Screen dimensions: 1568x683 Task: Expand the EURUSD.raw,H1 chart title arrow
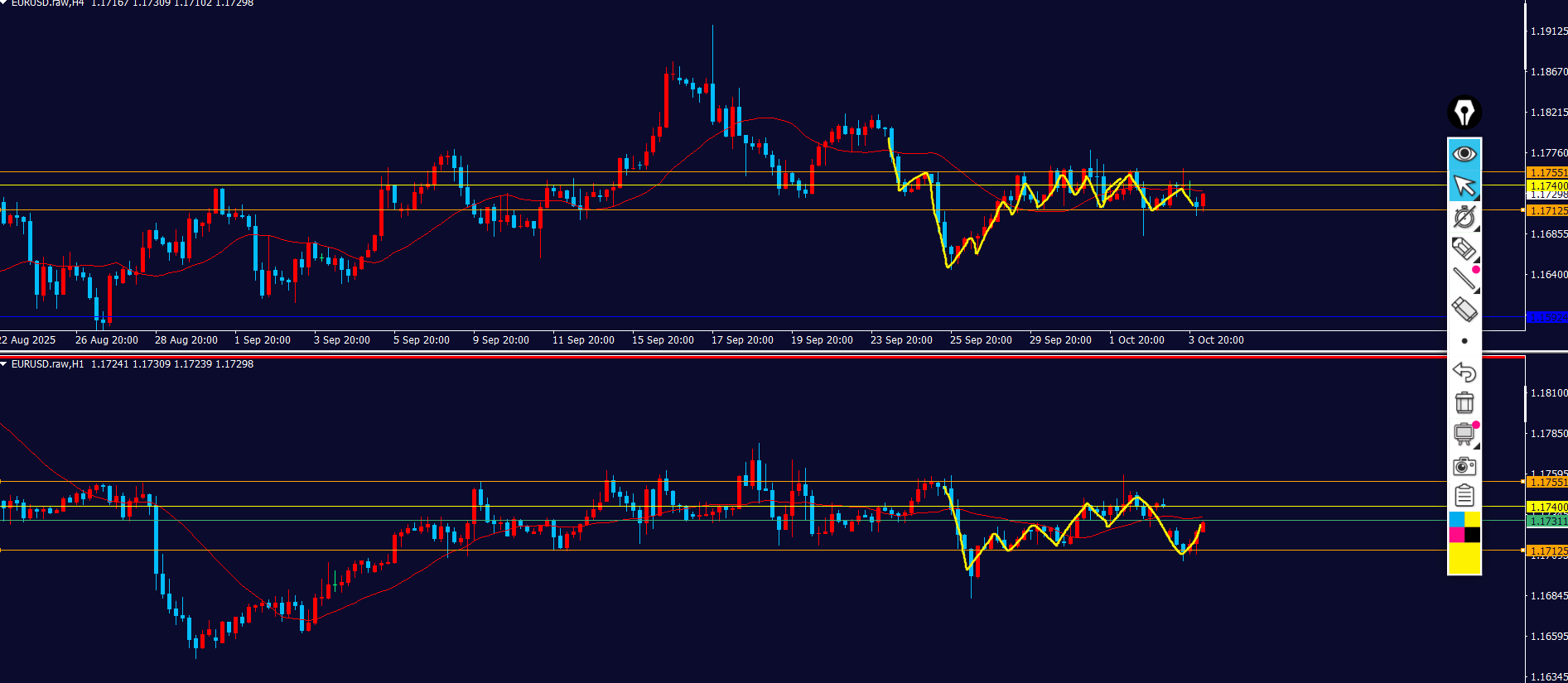pos(4,364)
